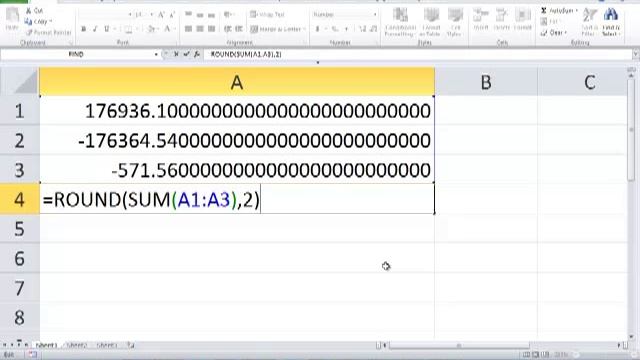Screen dimensions: 640x360
Task: Click AutoSum button
Action: tap(558, 11)
